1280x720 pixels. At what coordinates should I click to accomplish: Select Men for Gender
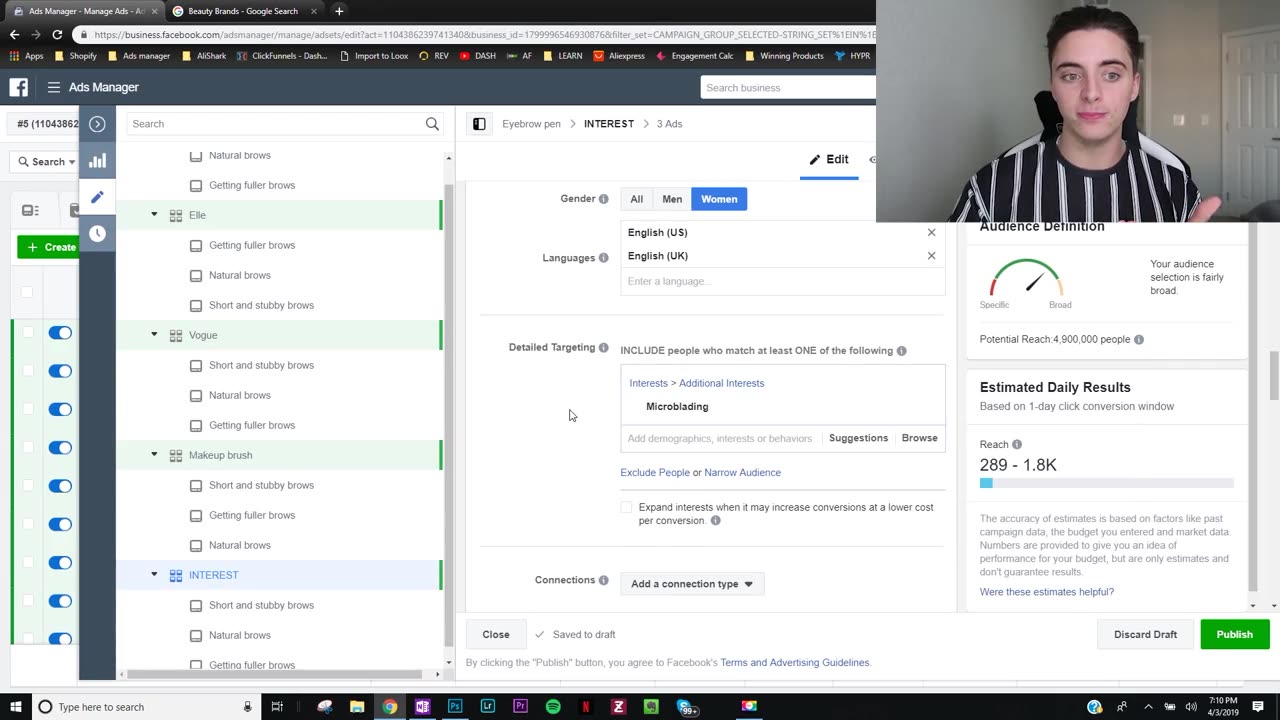click(x=672, y=199)
